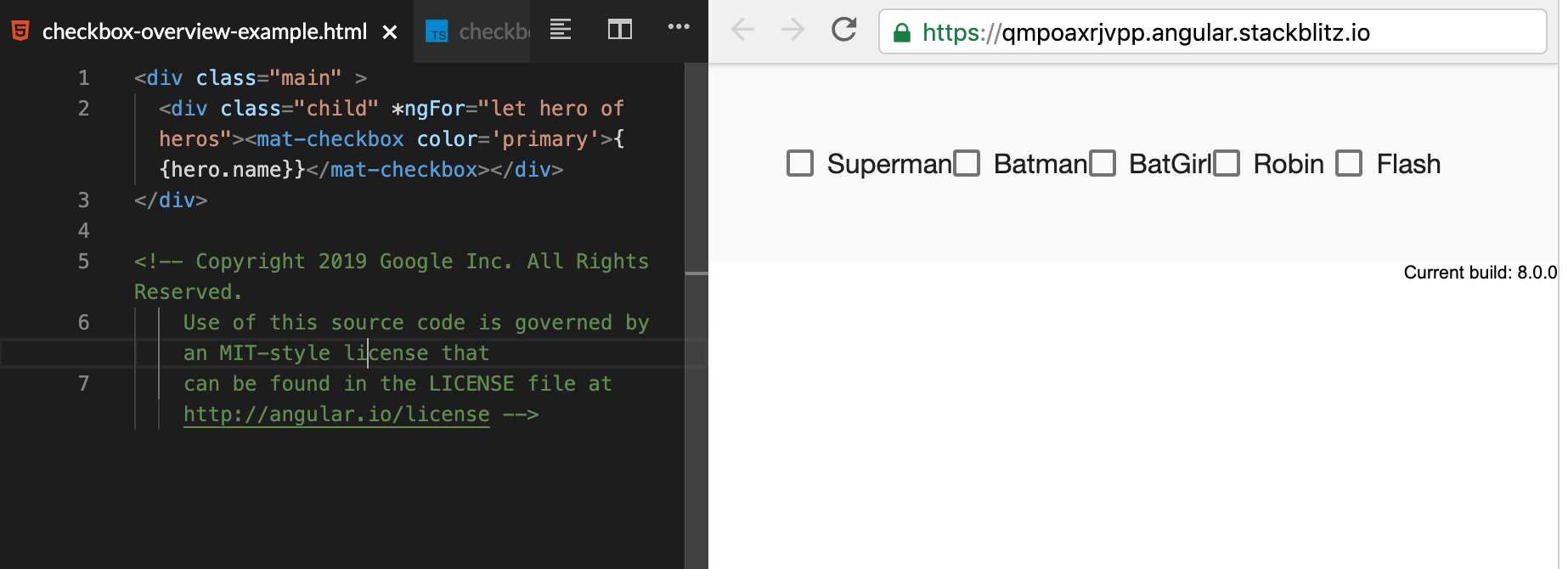This screenshot has width=1568, height=569.
Task: Check the Robin checkbox
Action: (x=1227, y=163)
